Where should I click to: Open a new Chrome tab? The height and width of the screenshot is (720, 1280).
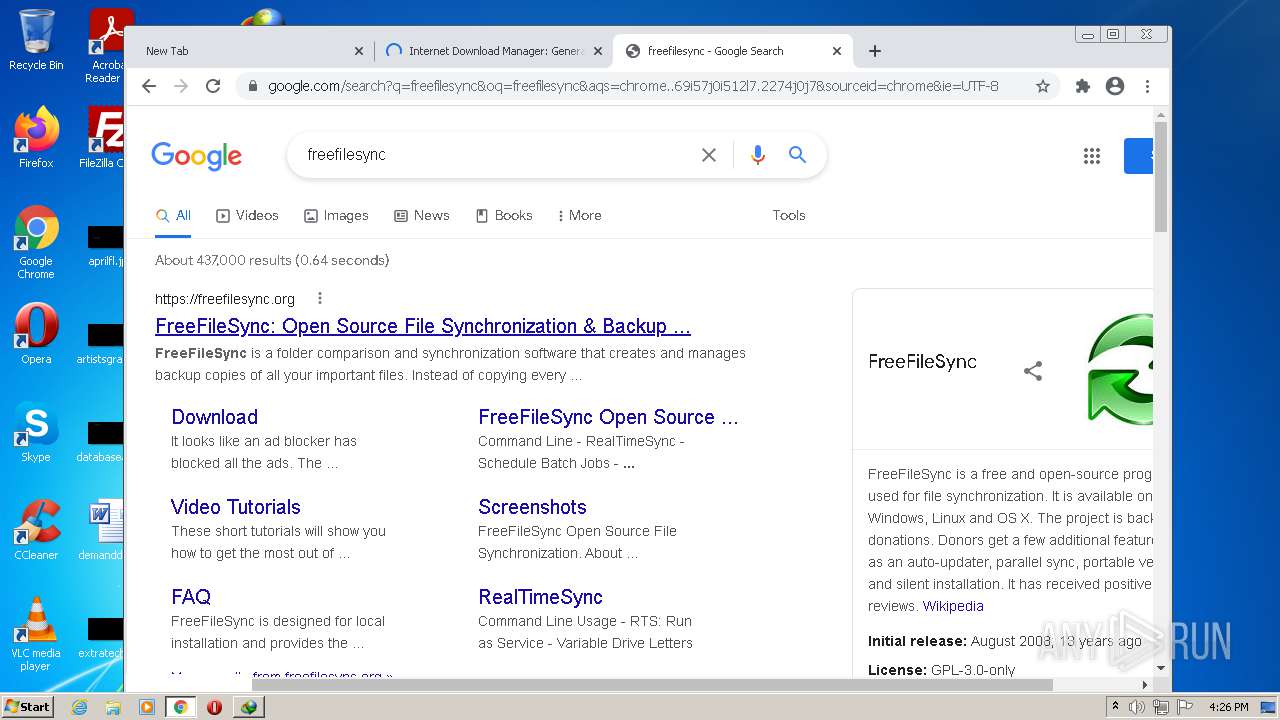click(x=875, y=51)
